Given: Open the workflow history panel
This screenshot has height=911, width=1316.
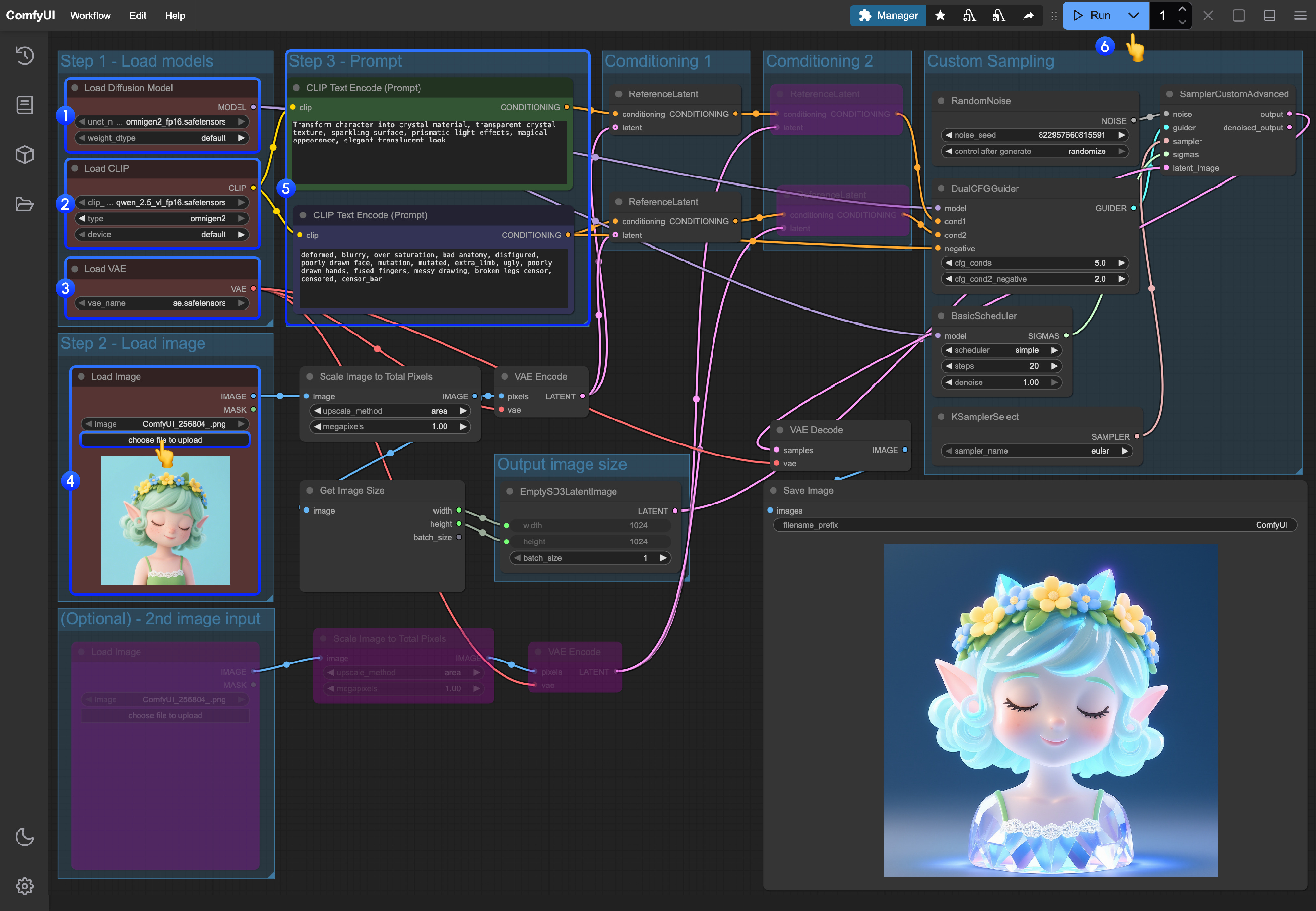Looking at the screenshot, I should 24,55.
